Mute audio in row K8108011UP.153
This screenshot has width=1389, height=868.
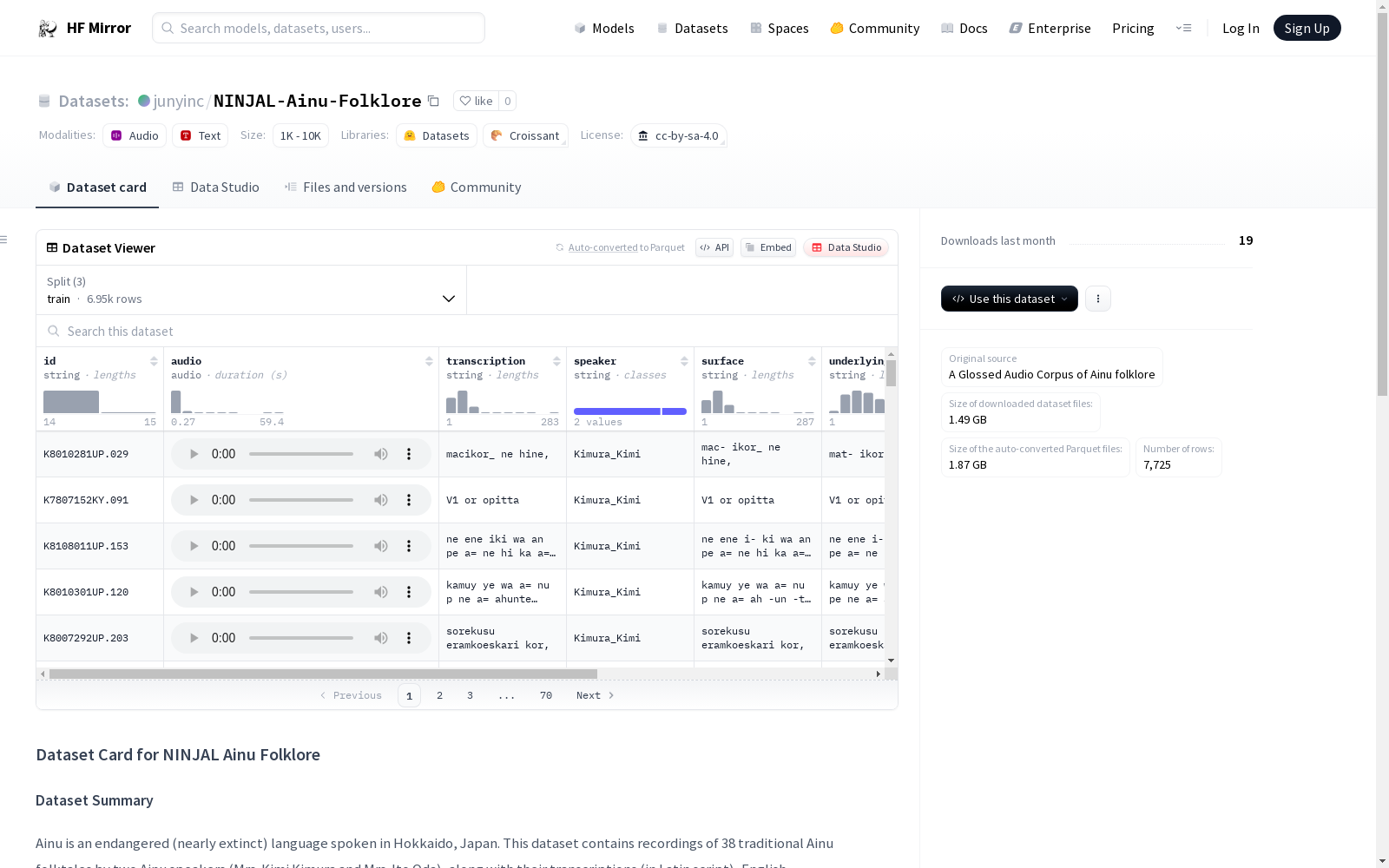click(x=381, y=546)
